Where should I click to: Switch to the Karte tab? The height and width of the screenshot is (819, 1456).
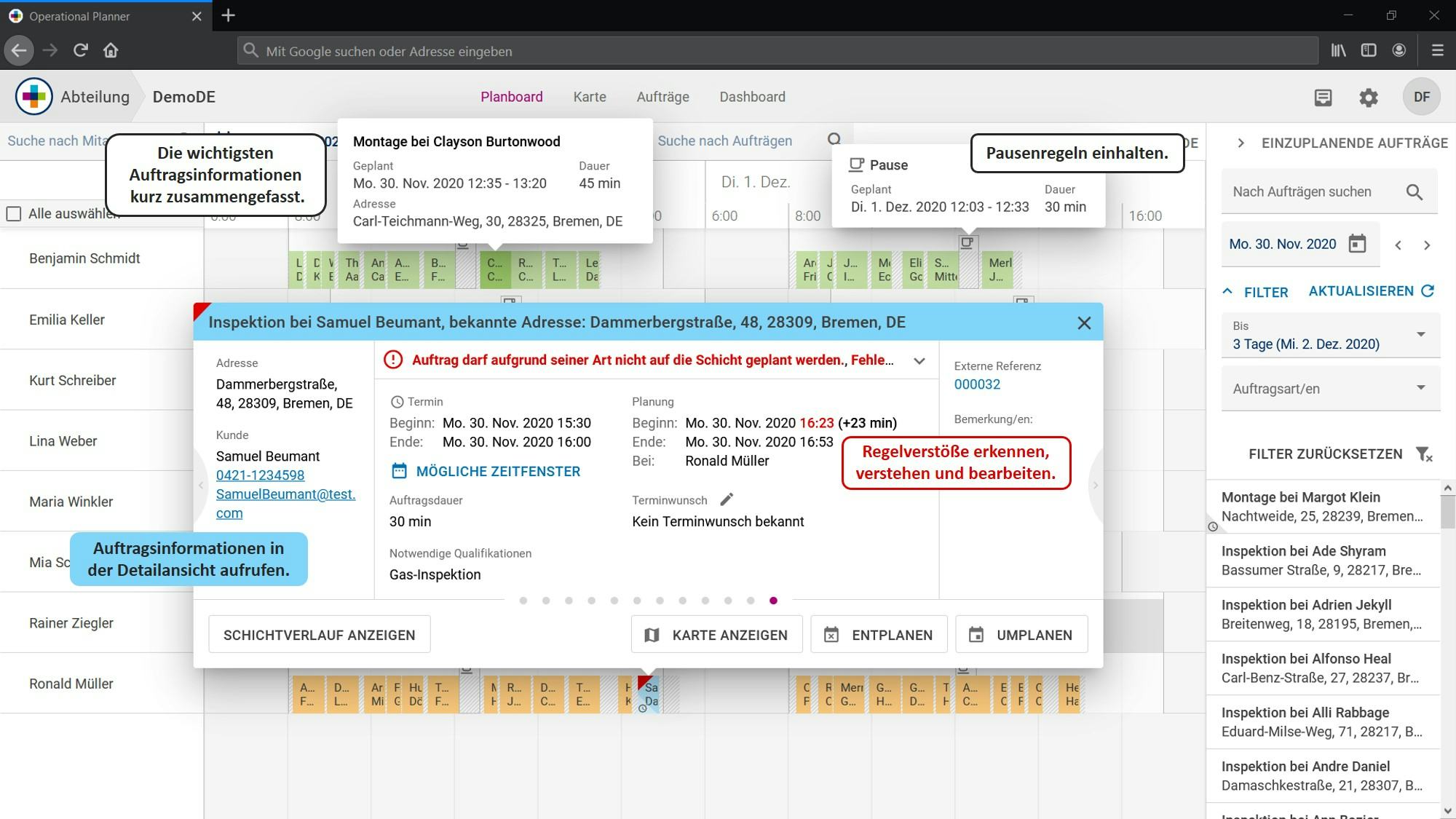(x=589, y=97)
